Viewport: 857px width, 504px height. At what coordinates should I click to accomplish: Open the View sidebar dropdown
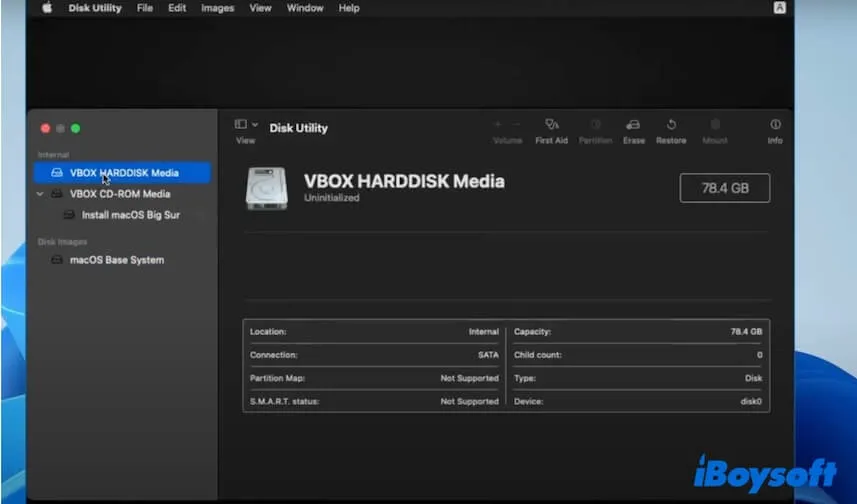[245, 125]
